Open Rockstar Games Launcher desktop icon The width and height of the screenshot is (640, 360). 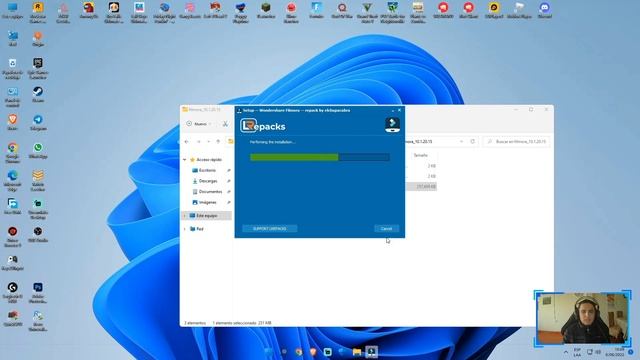(38, 12)
